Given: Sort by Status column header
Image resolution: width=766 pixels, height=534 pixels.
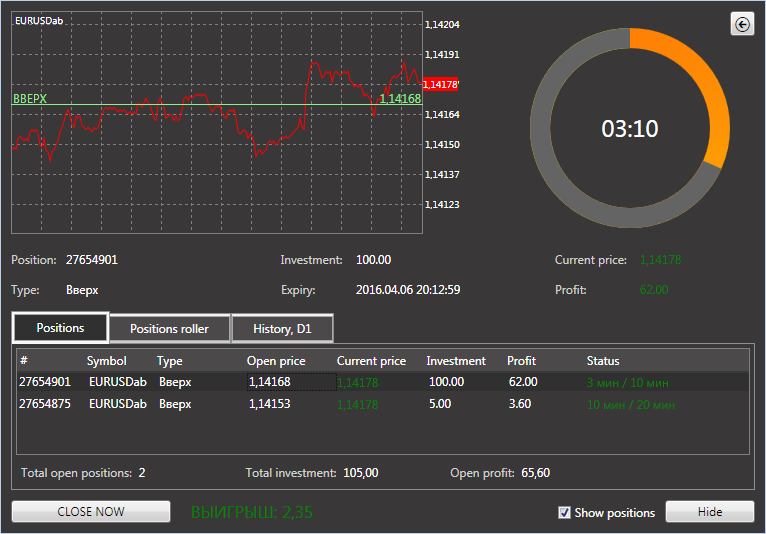Looking at the screenshot, I should pyautogui.click(x=603, y=361).
